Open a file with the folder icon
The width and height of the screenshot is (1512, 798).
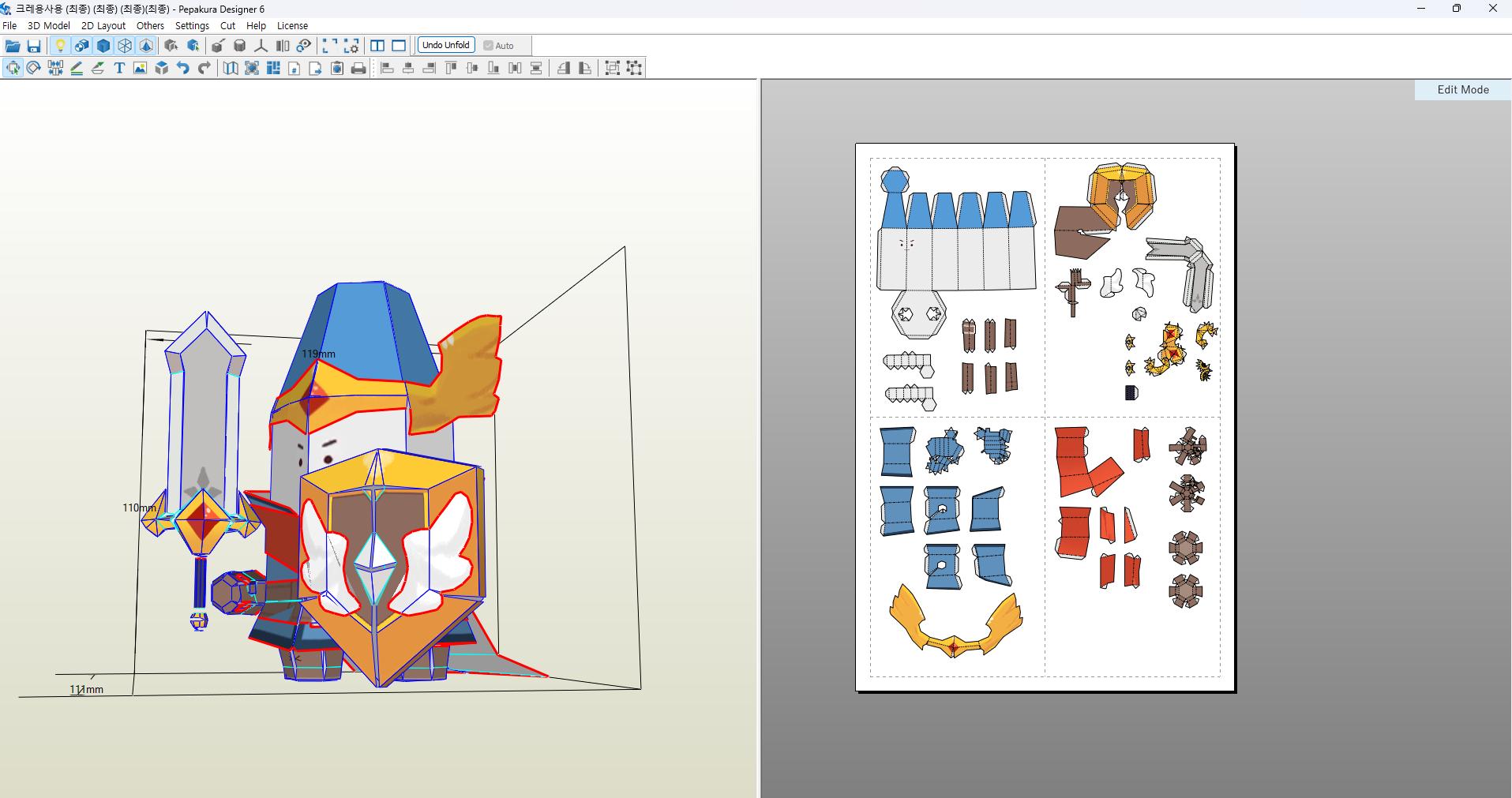[x=13, y=46]
